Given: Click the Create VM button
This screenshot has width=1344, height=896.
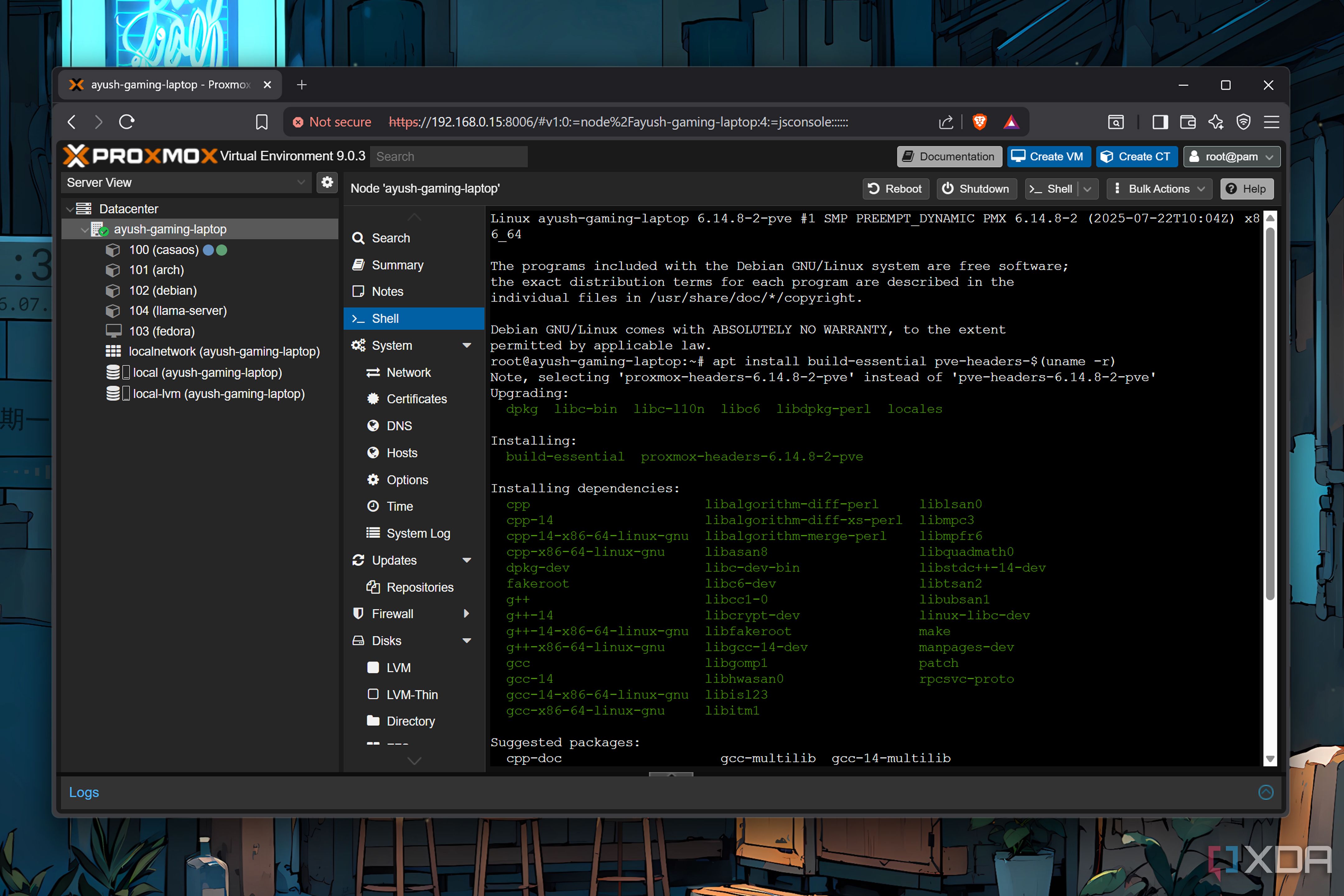Looking at the screenshot, I should click(x=1048, y=156).
